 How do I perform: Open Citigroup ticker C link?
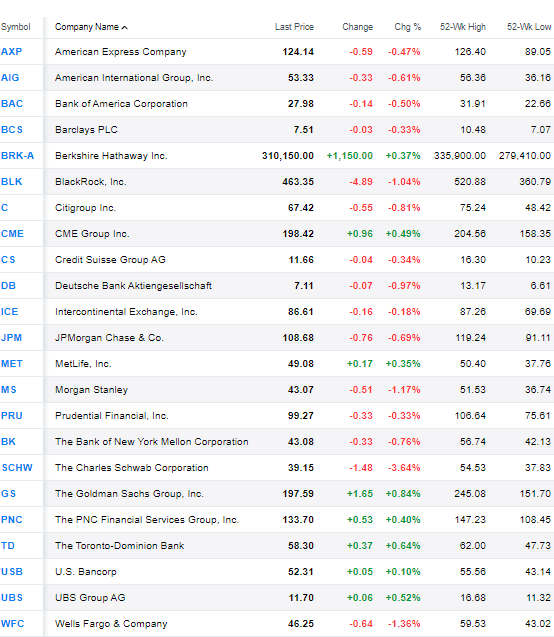coord(4,208)
